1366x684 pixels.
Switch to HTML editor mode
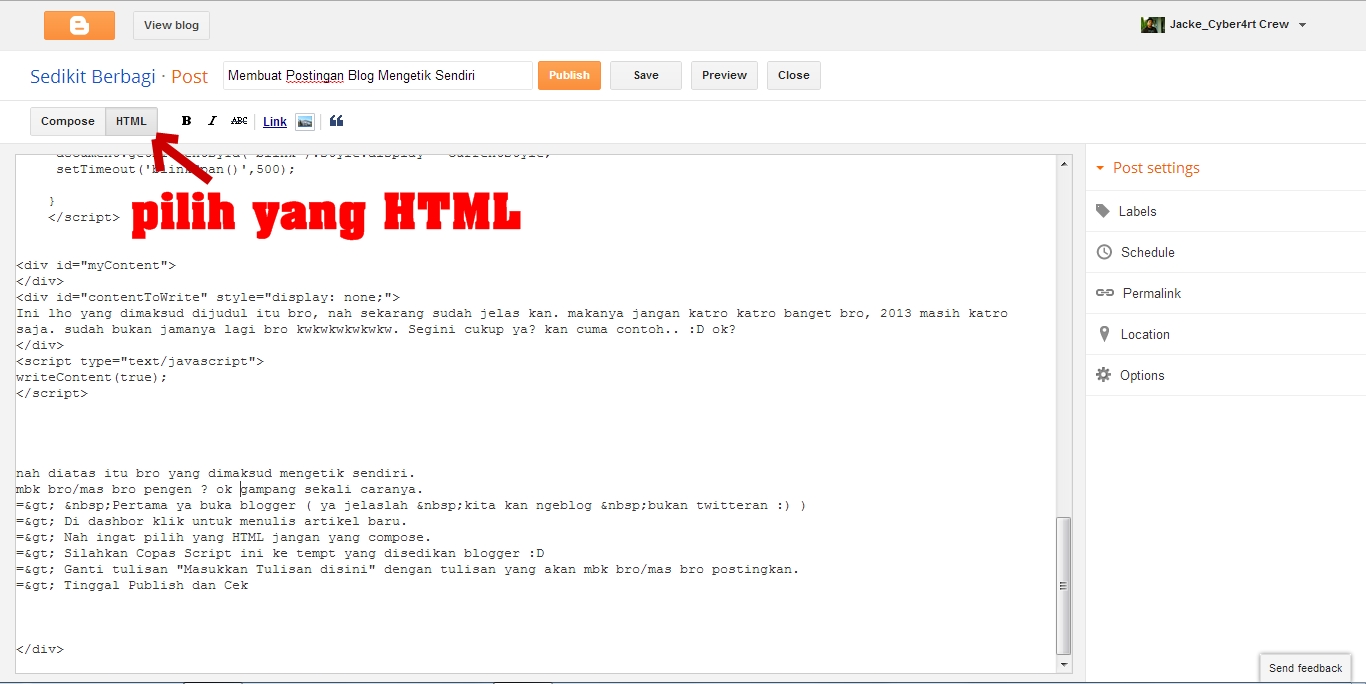click(x=131, y=121)
